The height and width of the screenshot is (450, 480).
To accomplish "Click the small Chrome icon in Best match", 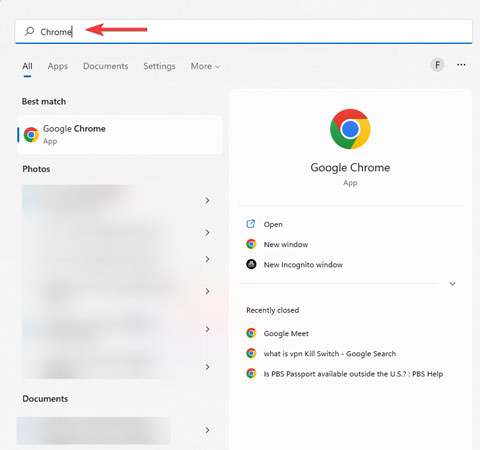I will click(x=31, y=135).
